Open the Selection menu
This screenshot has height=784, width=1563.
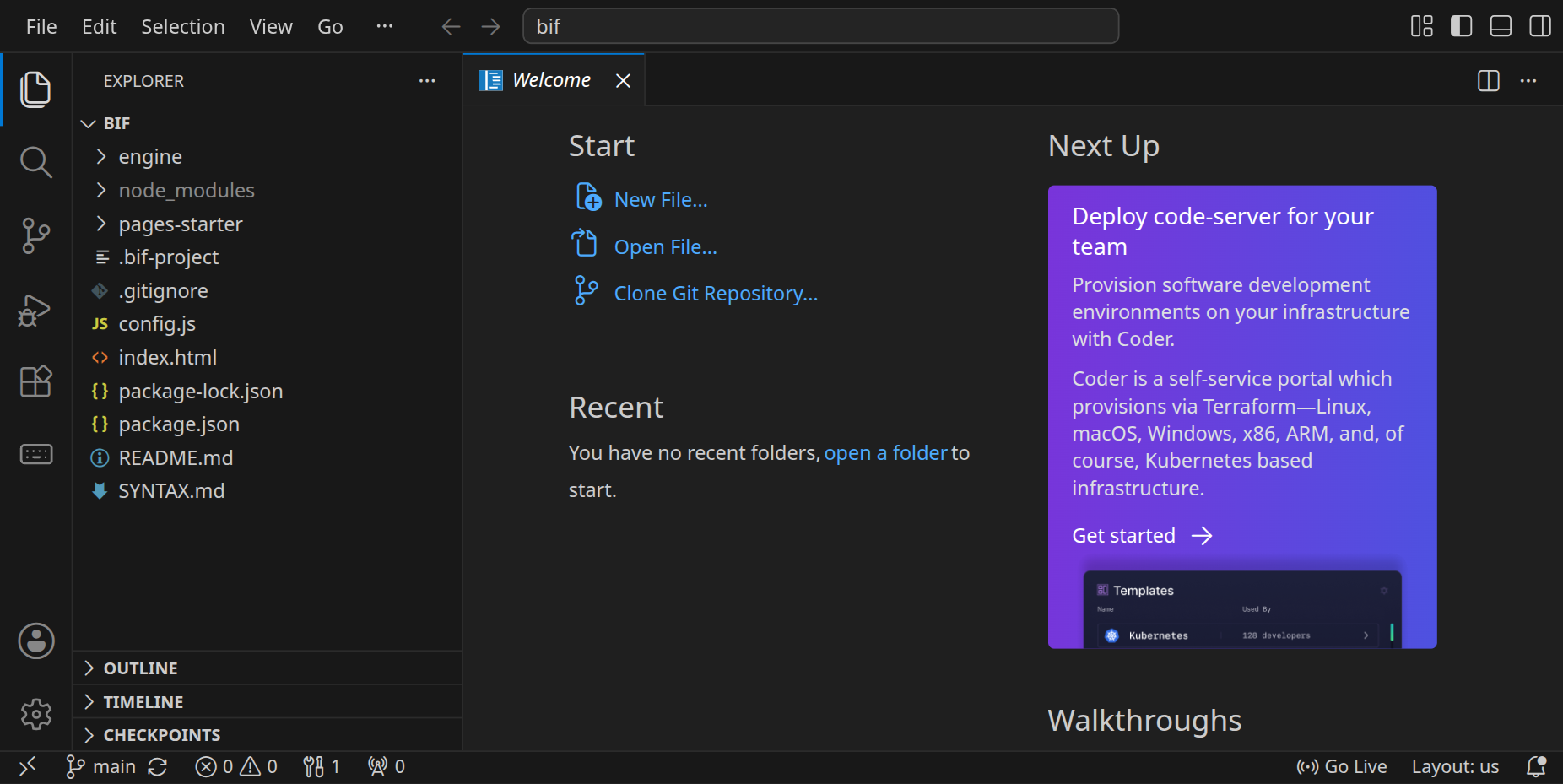click(183, 27)
